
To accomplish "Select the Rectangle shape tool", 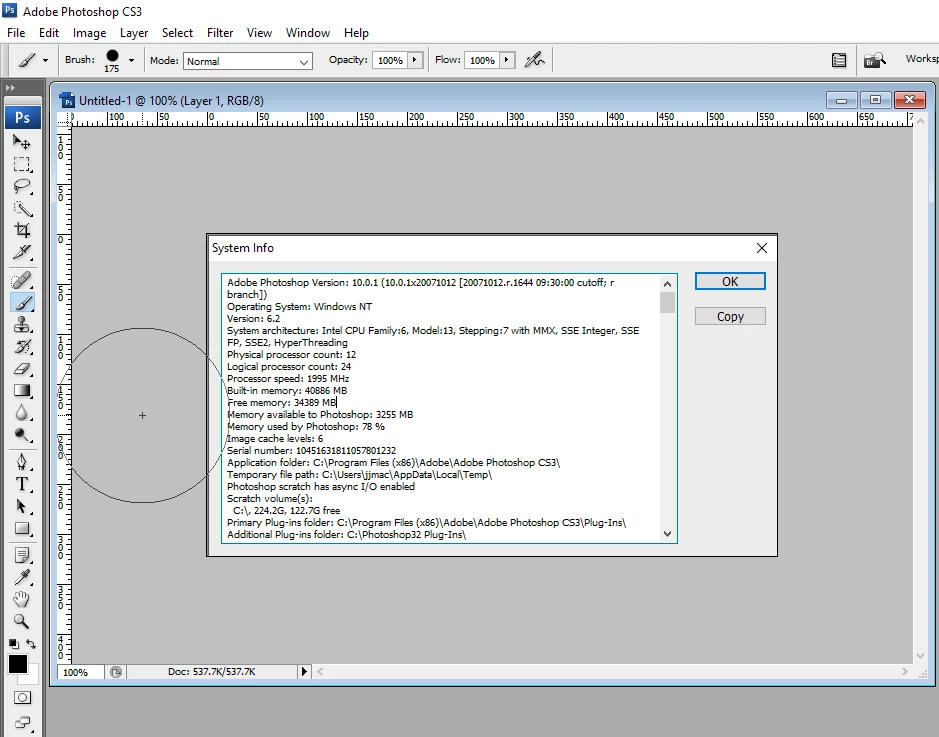I will click(x=22, y=529).
